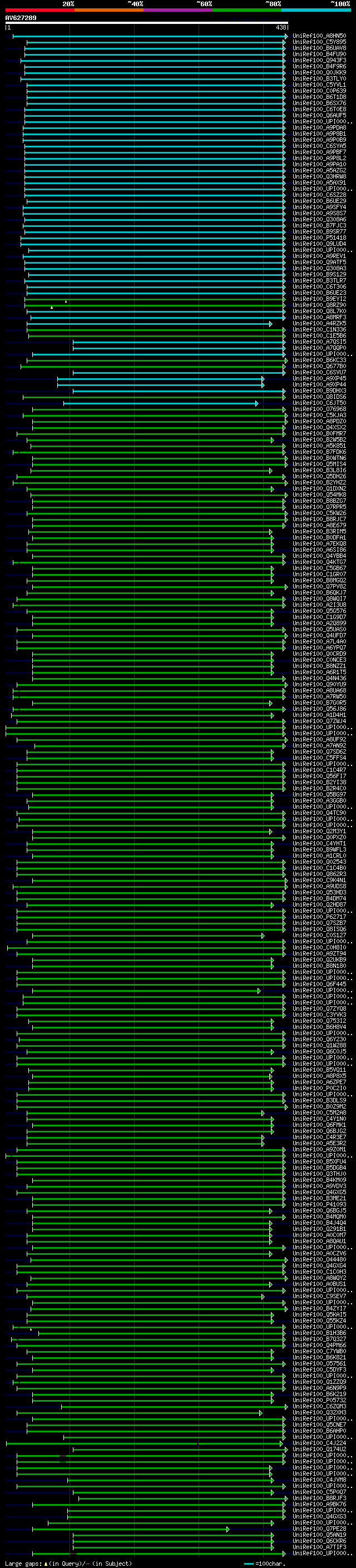356x1568 pixels.
Task: Click the orange ~40% identity legend segment
Action: coord(109,10)
